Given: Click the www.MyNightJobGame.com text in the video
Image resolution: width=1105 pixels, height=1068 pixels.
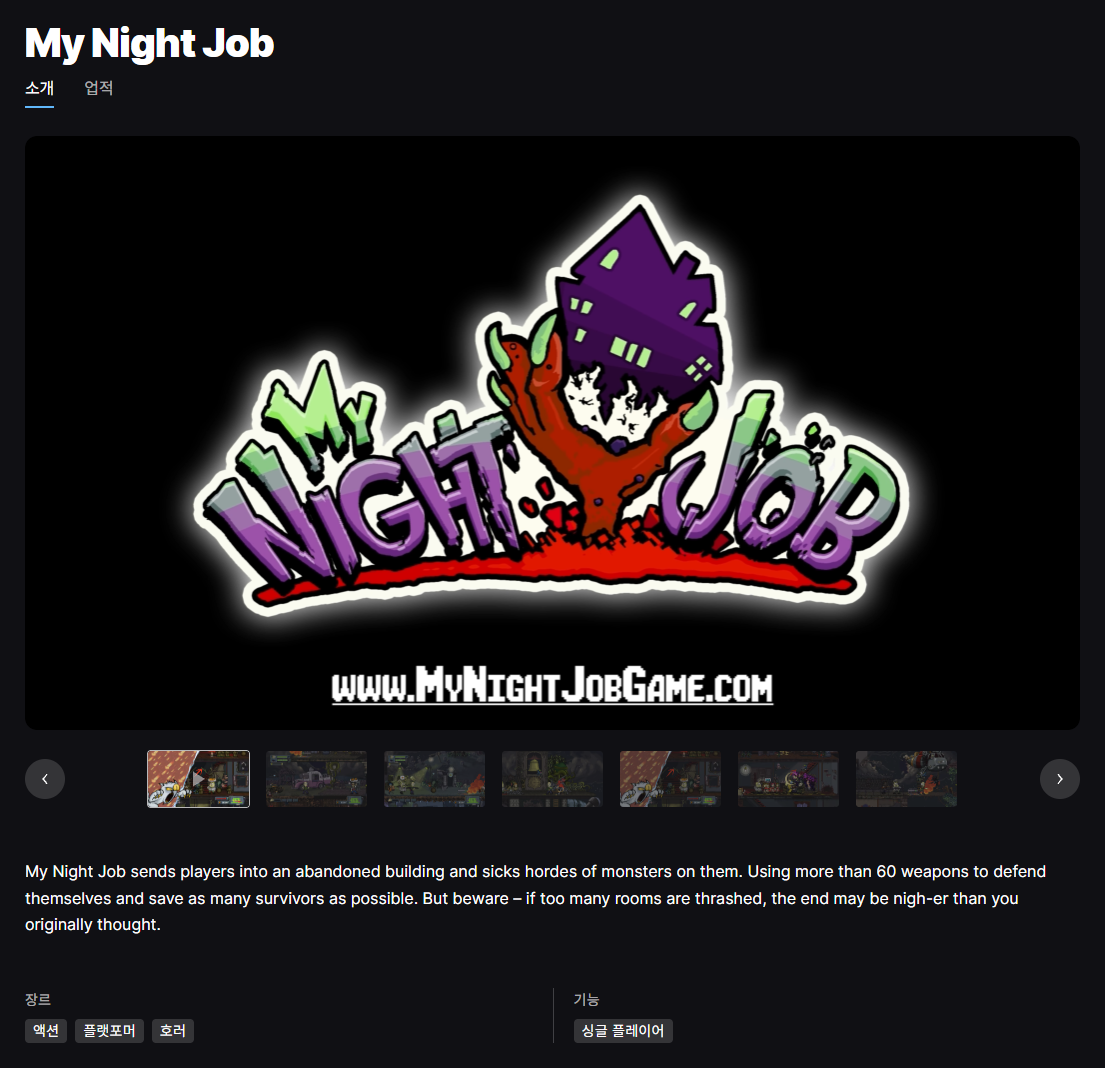Looking at the screenshot, I should (x=552, y=687).
